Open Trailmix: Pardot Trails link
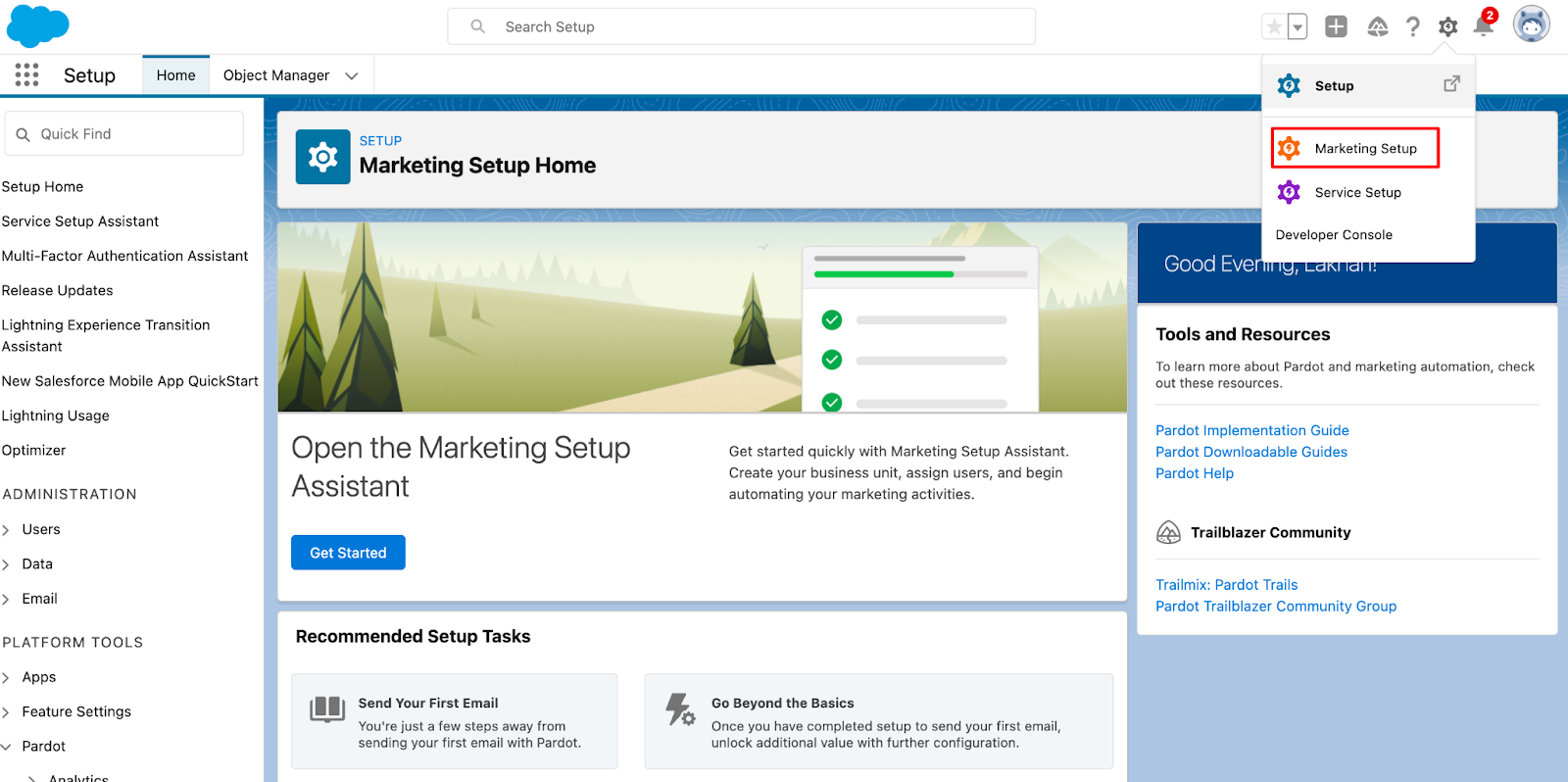Screen dimensions: 1568x782 [1227, 585]
